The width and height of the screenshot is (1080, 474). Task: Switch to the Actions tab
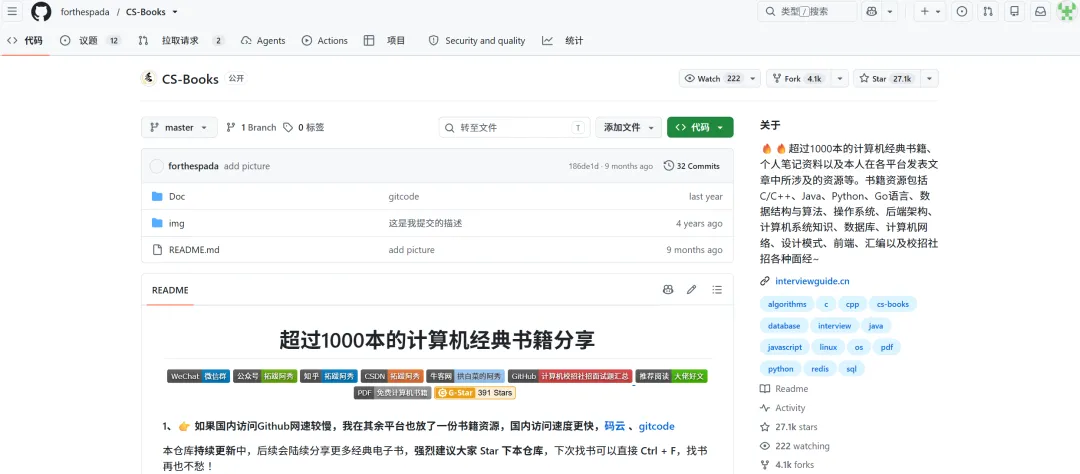point(324,41)
